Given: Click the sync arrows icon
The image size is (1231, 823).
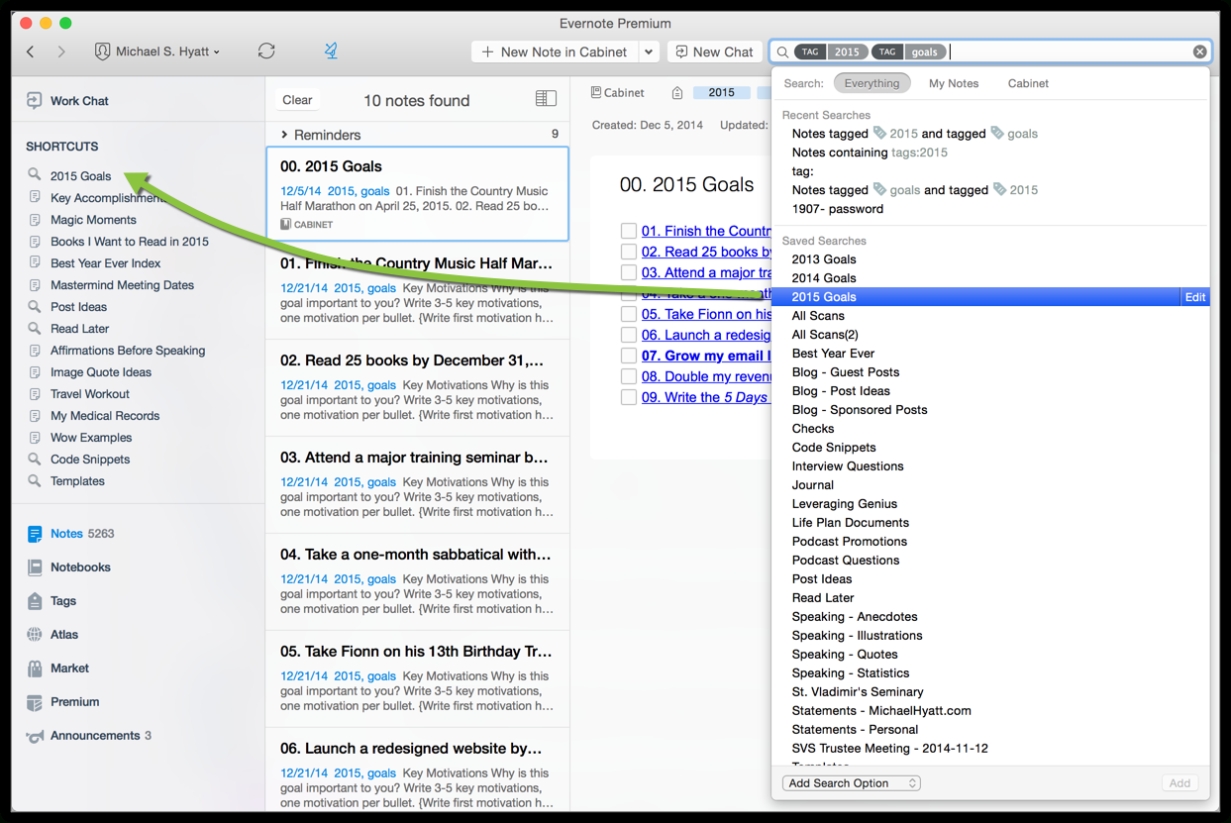Looking at the screenshot, I should tap(266, 51).
